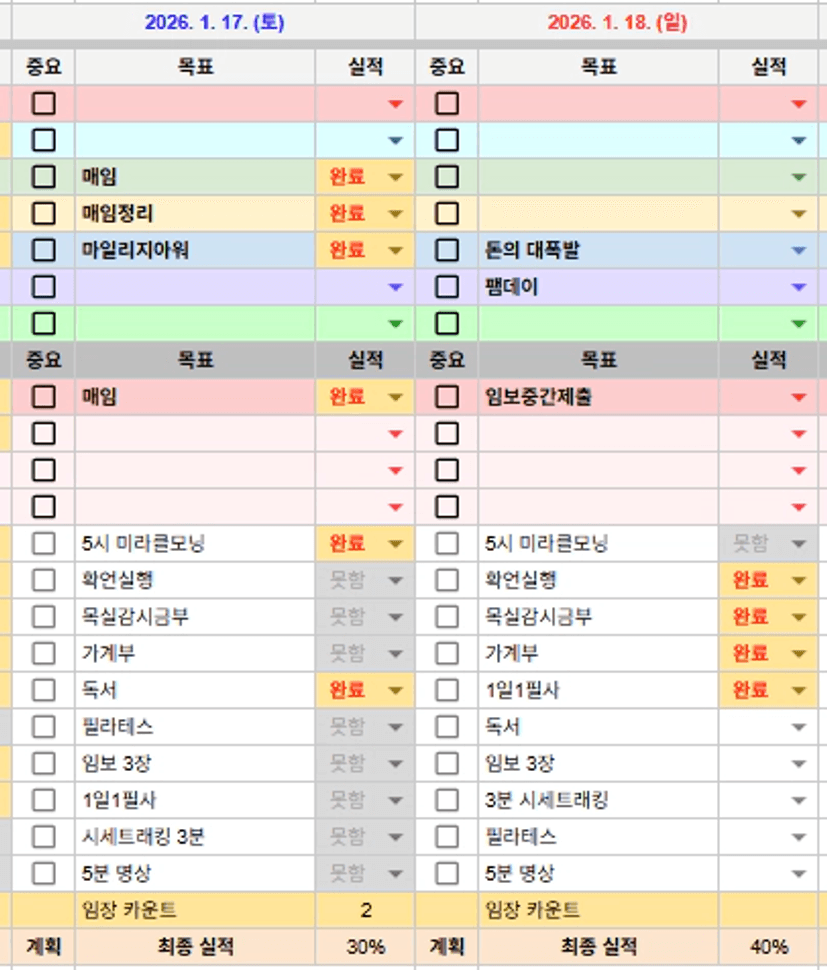Open the 못함 dropdown for 시세트래킹 3분
Viewport: 827px width, 970px height.
pyautogui.click(x=395, y=837)
